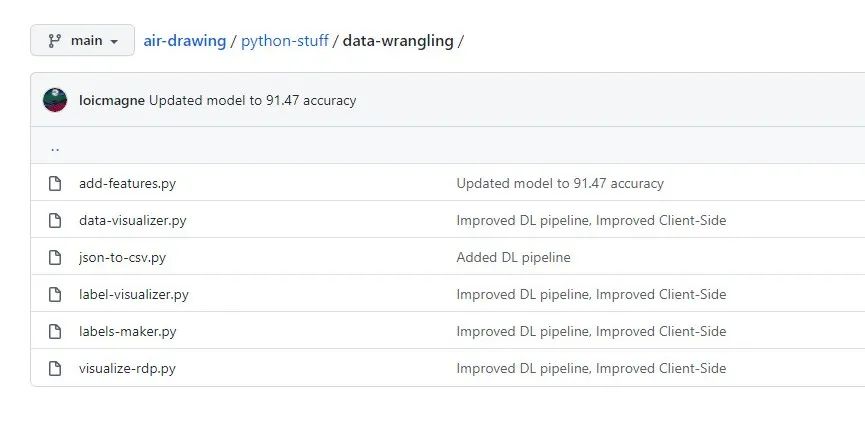Click file icon beside label-visualizer.py
This screenshot has height=425, width=865.
click(55, 294)
